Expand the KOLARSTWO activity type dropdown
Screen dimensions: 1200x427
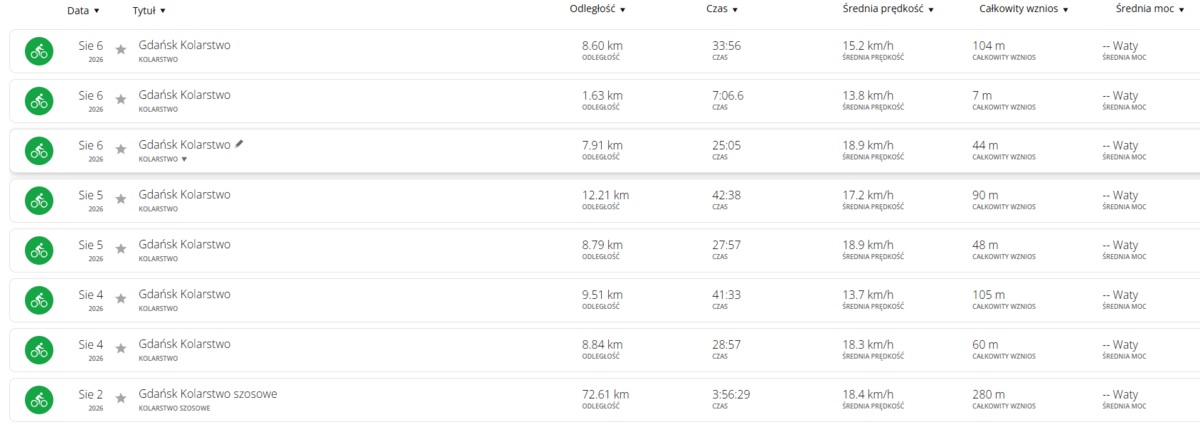click(163, 159)
